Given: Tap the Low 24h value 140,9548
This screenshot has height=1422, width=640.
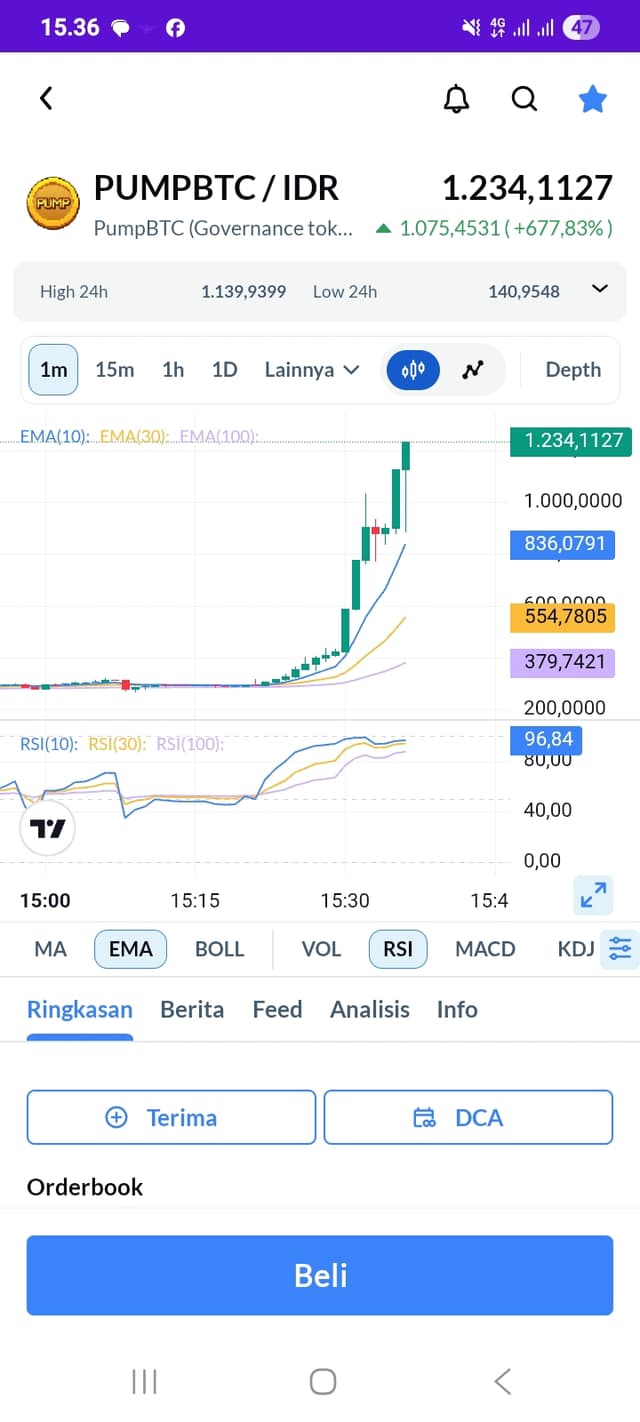Looking at the screenshot, I should point(524,292).
